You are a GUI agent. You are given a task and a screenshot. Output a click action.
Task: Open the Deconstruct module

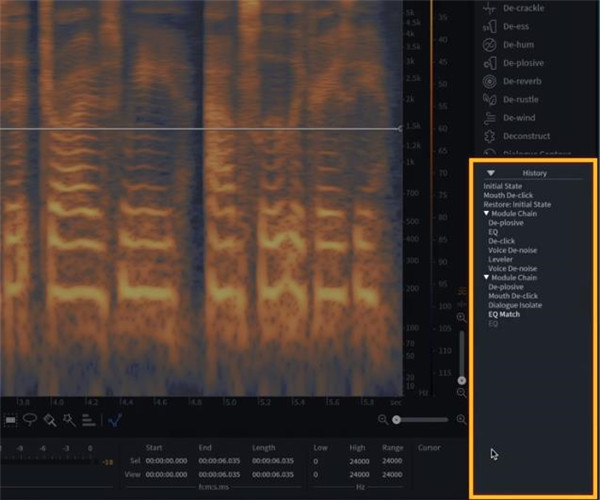click(525, 135)
